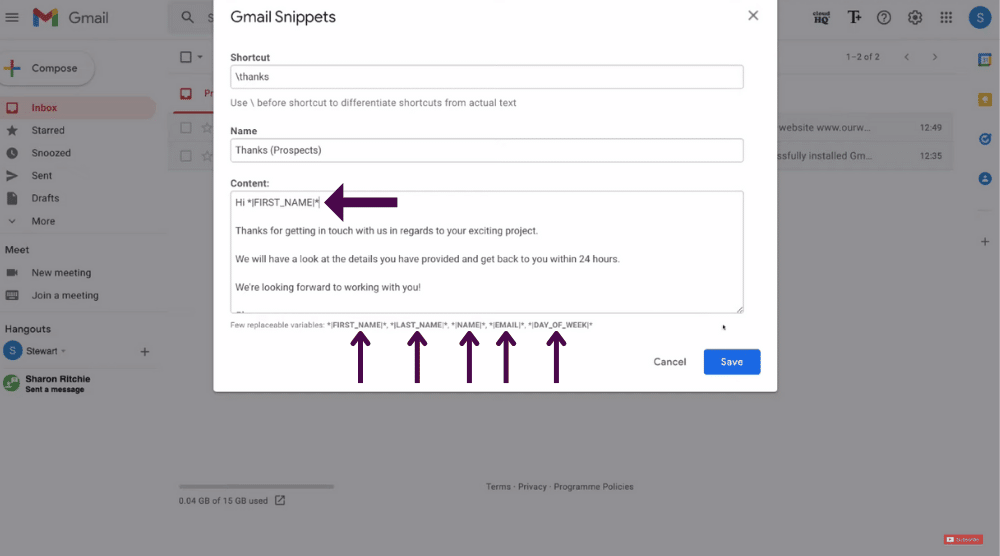Open the Gmail main menu hamburger icon

click(x=11, y=17)
